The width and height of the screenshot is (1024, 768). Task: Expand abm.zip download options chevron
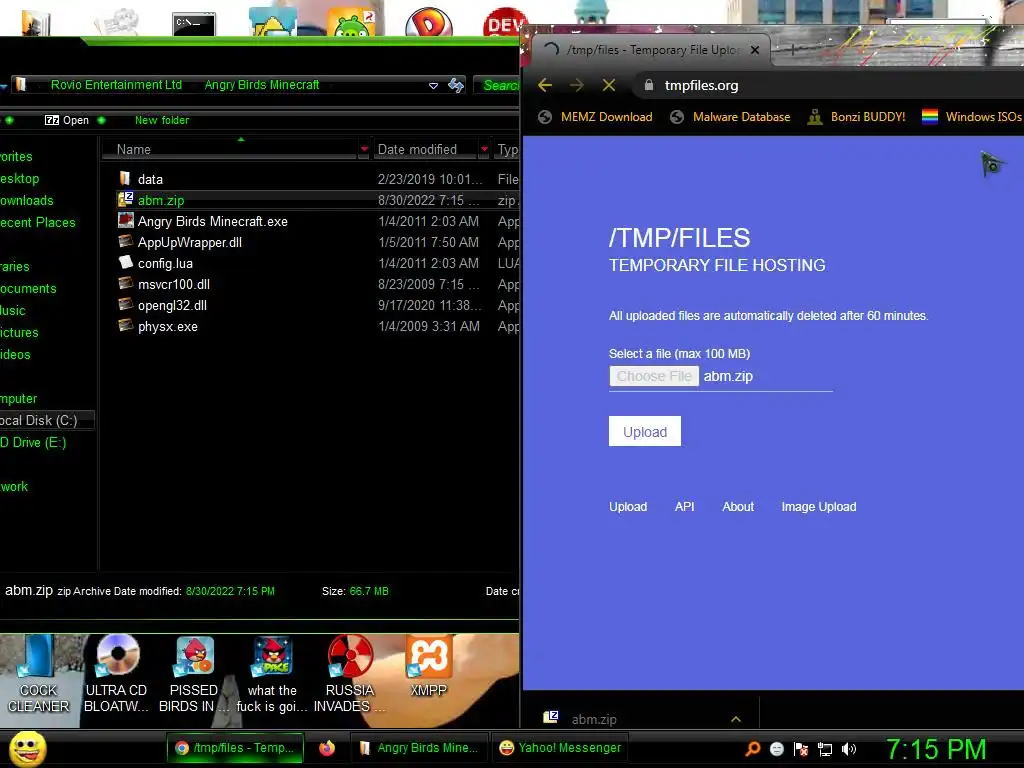coord(736,719)
